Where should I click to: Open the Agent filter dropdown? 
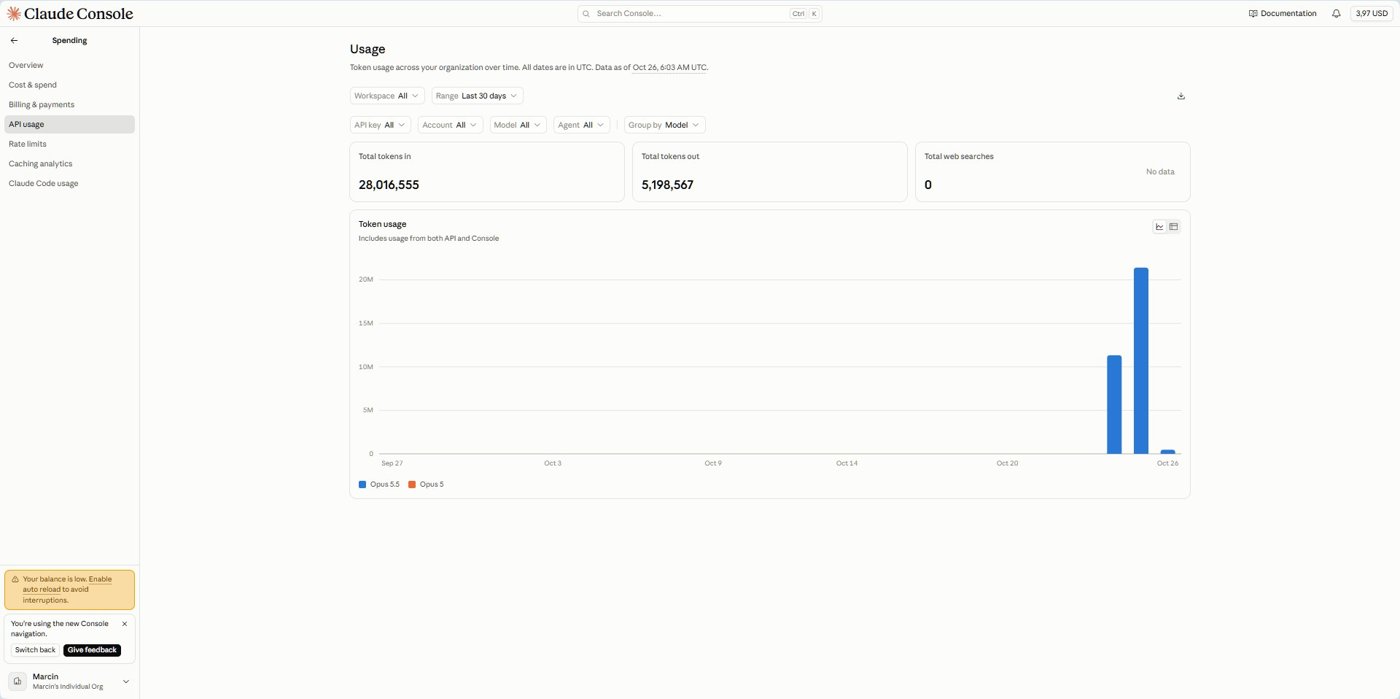[582, 125]
